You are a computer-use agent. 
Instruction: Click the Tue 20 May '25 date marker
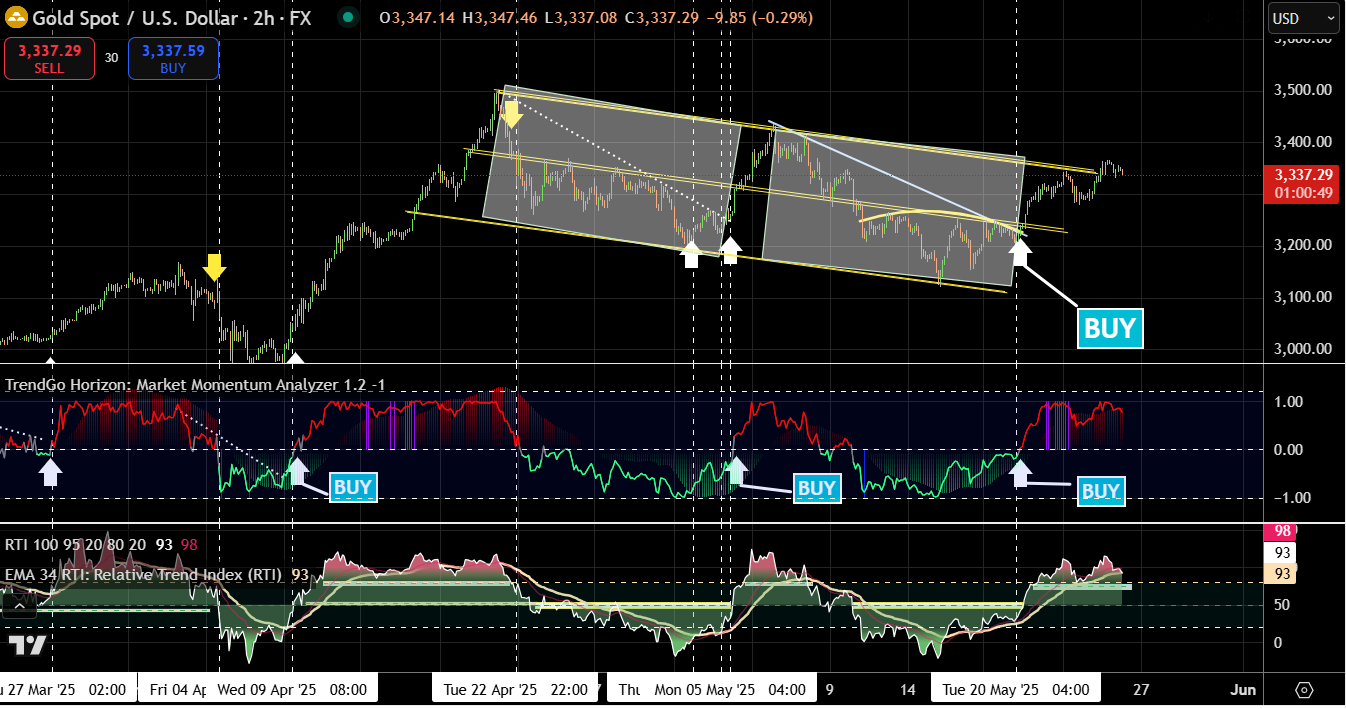pyautogui.click(x=1015, y=690)
